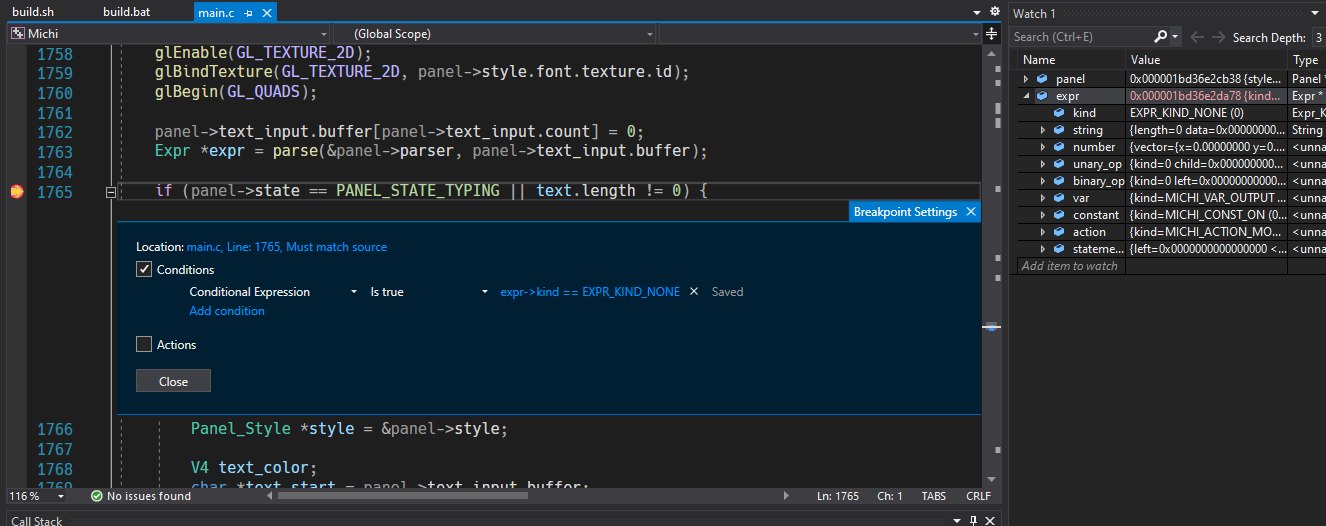This screenshot has width=1326, height=526.
Task: Collapse the code block at line 1765
Action: (x=111, y=191)
